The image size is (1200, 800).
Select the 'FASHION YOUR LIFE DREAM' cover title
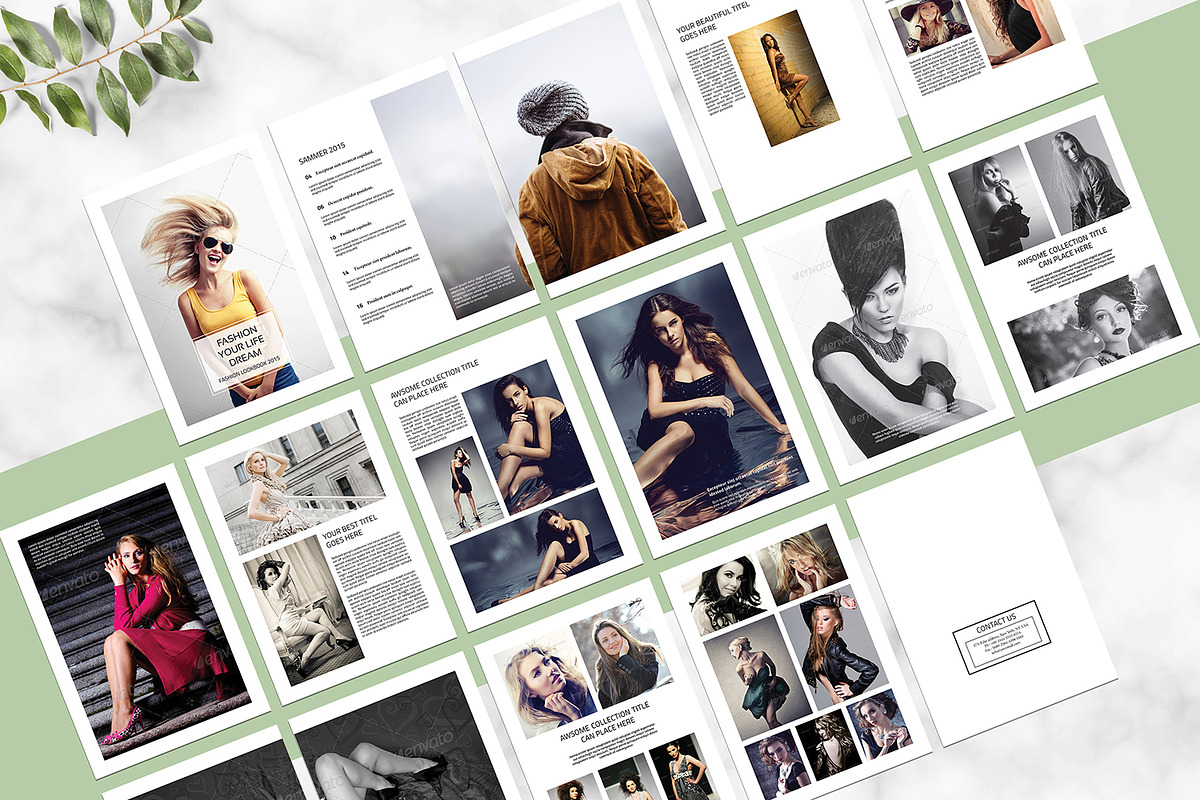coord(238,342)
